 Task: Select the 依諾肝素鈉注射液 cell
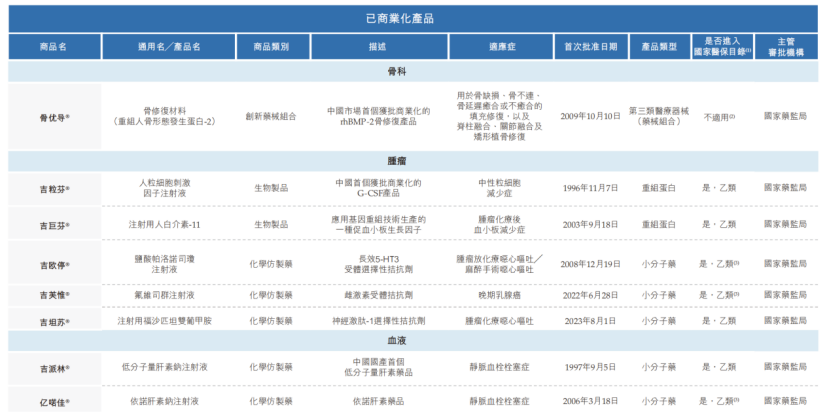[165, 401]
